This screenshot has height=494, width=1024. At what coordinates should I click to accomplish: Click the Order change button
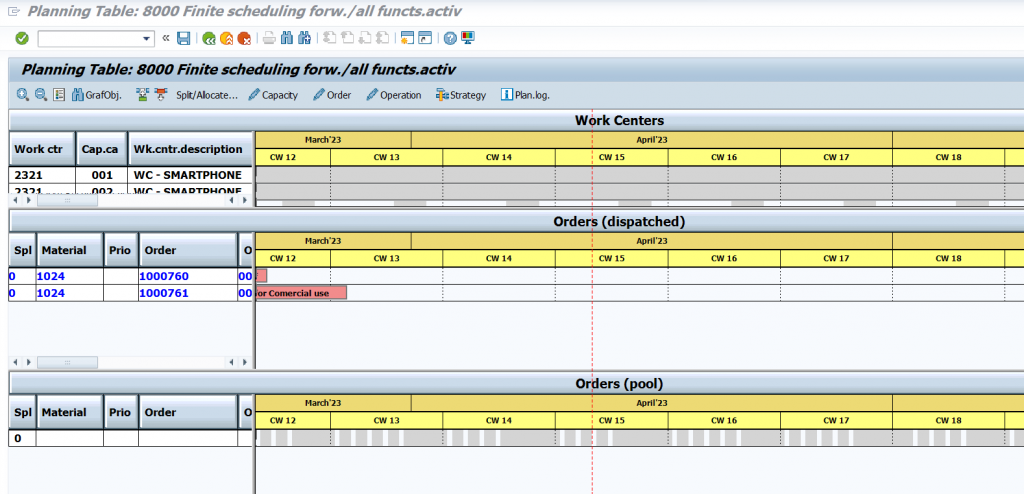tap(332, 95)
